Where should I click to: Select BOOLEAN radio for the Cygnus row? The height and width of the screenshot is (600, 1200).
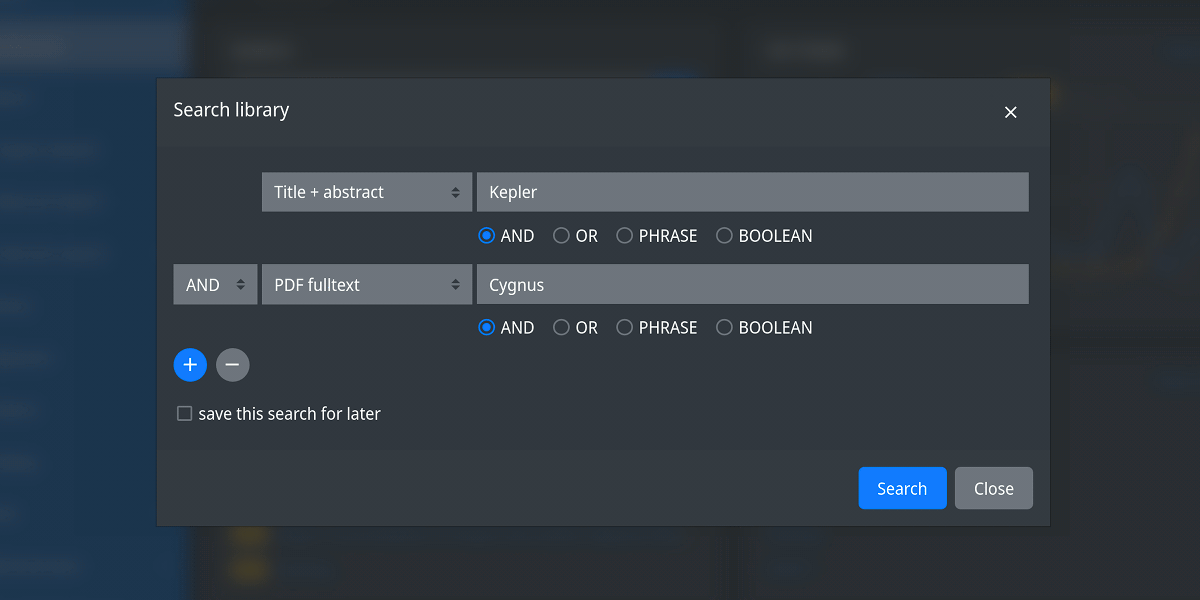point(725,327)
